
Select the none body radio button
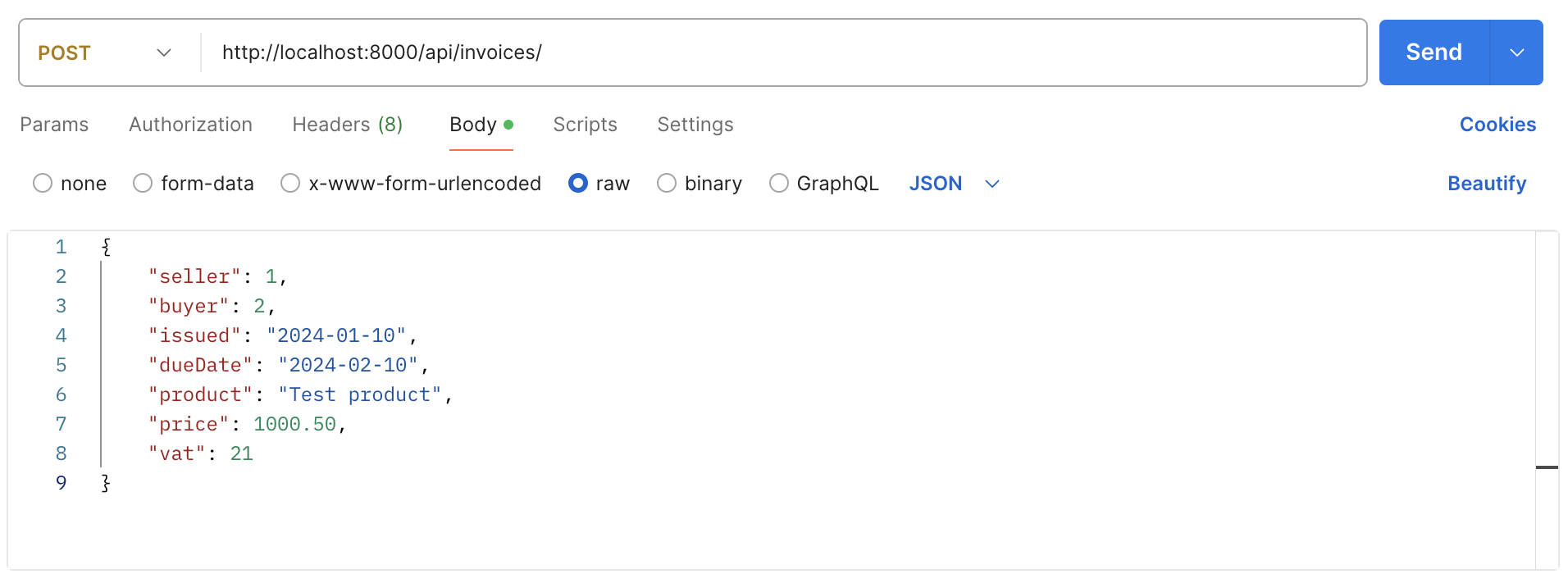click(x=43, y=184)
